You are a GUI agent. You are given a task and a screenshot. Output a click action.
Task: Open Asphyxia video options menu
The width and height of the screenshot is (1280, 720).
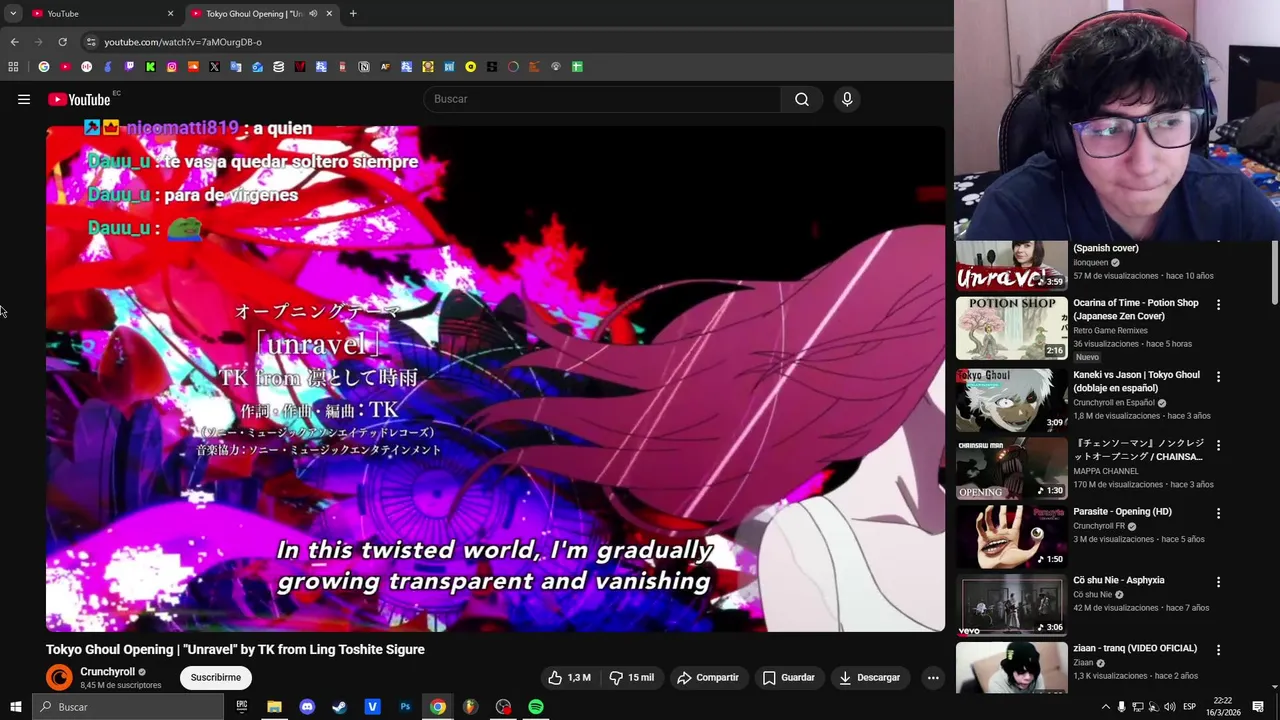pyautogui.click(x=1218, y=581)
